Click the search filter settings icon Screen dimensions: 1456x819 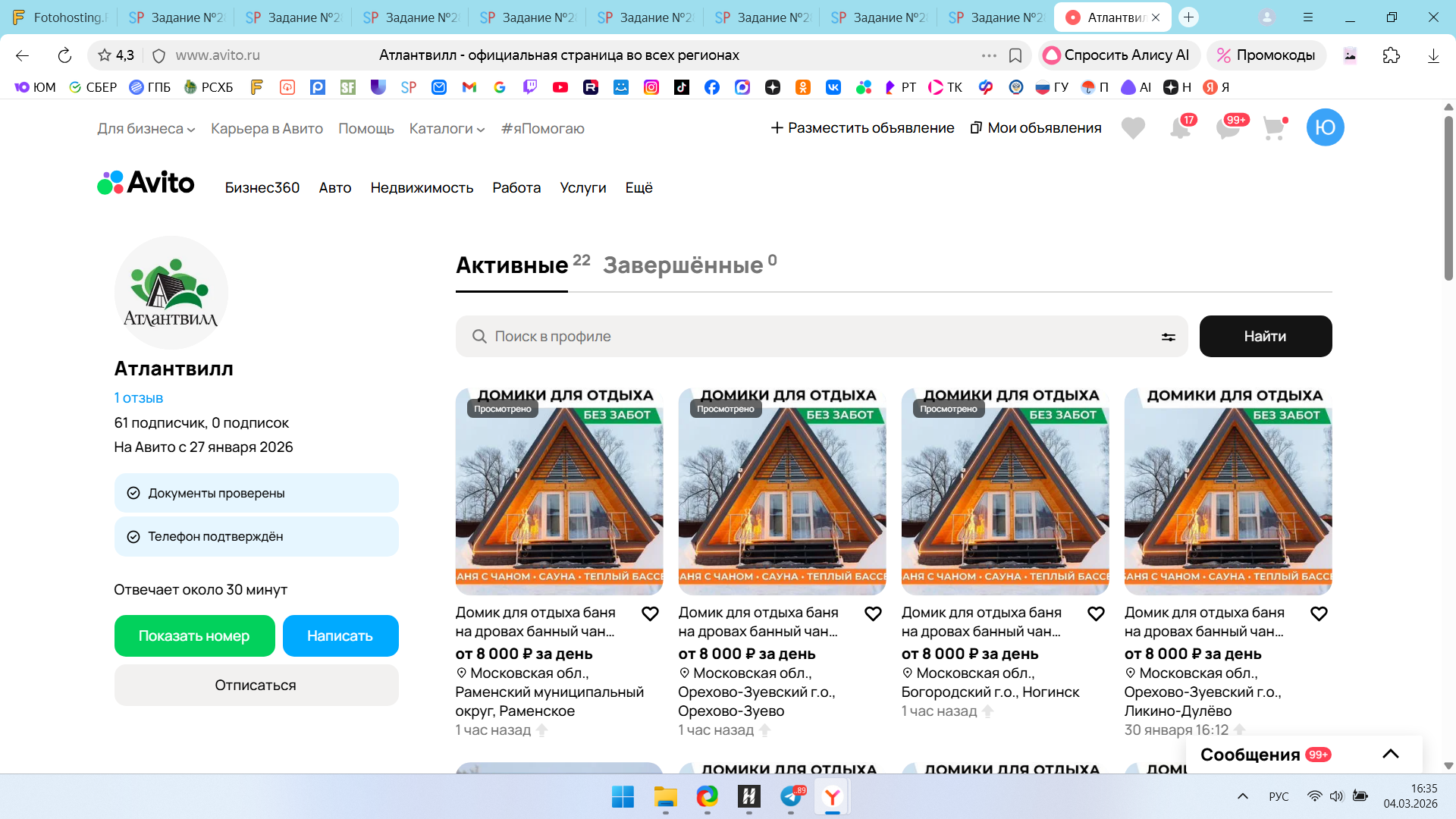point(1168,337)
